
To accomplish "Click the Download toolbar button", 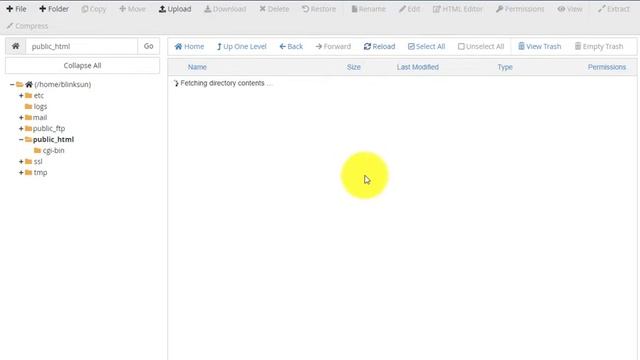I will pos(225,9).
